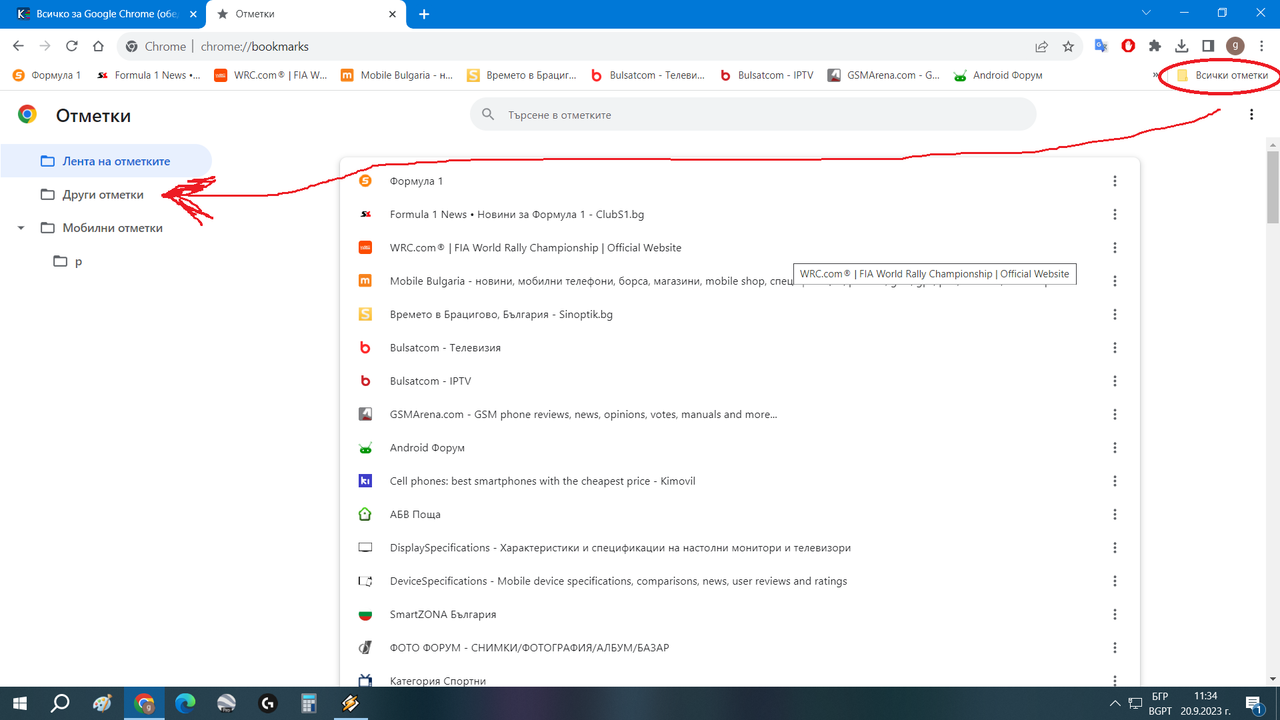
Task: Open the Chrome main three-dot menu
Action: pos(1261,46)
